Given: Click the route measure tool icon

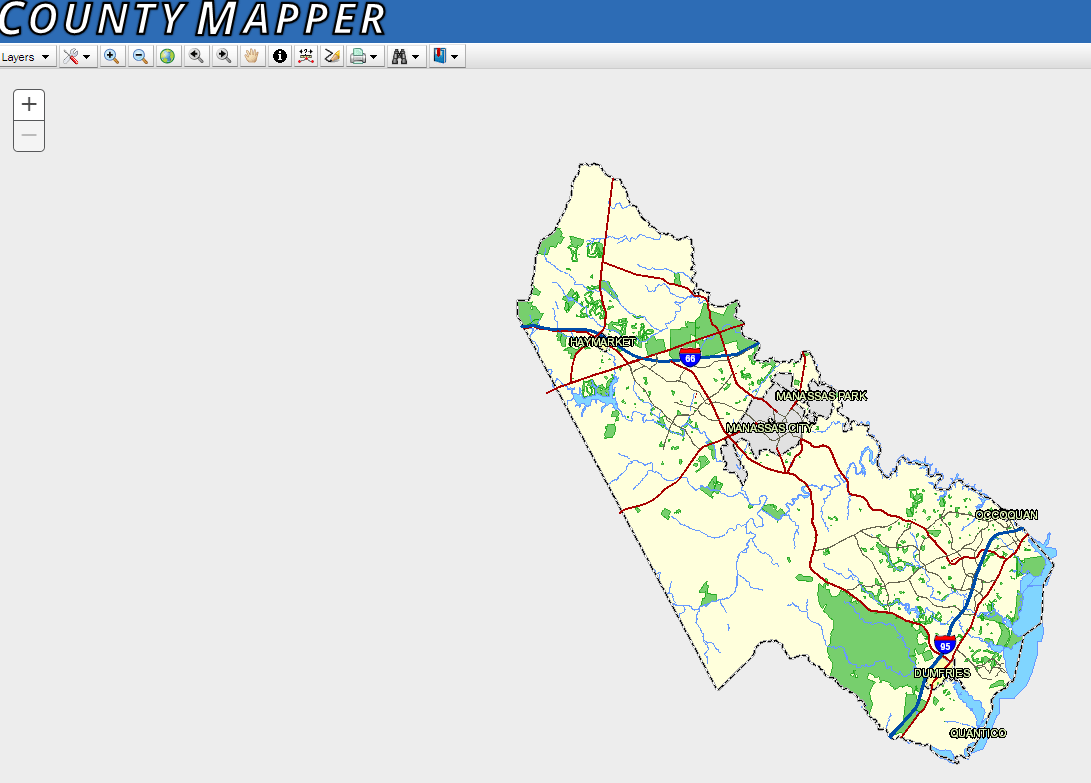Looking at the screenshot, I should click(x=306, y=56).
